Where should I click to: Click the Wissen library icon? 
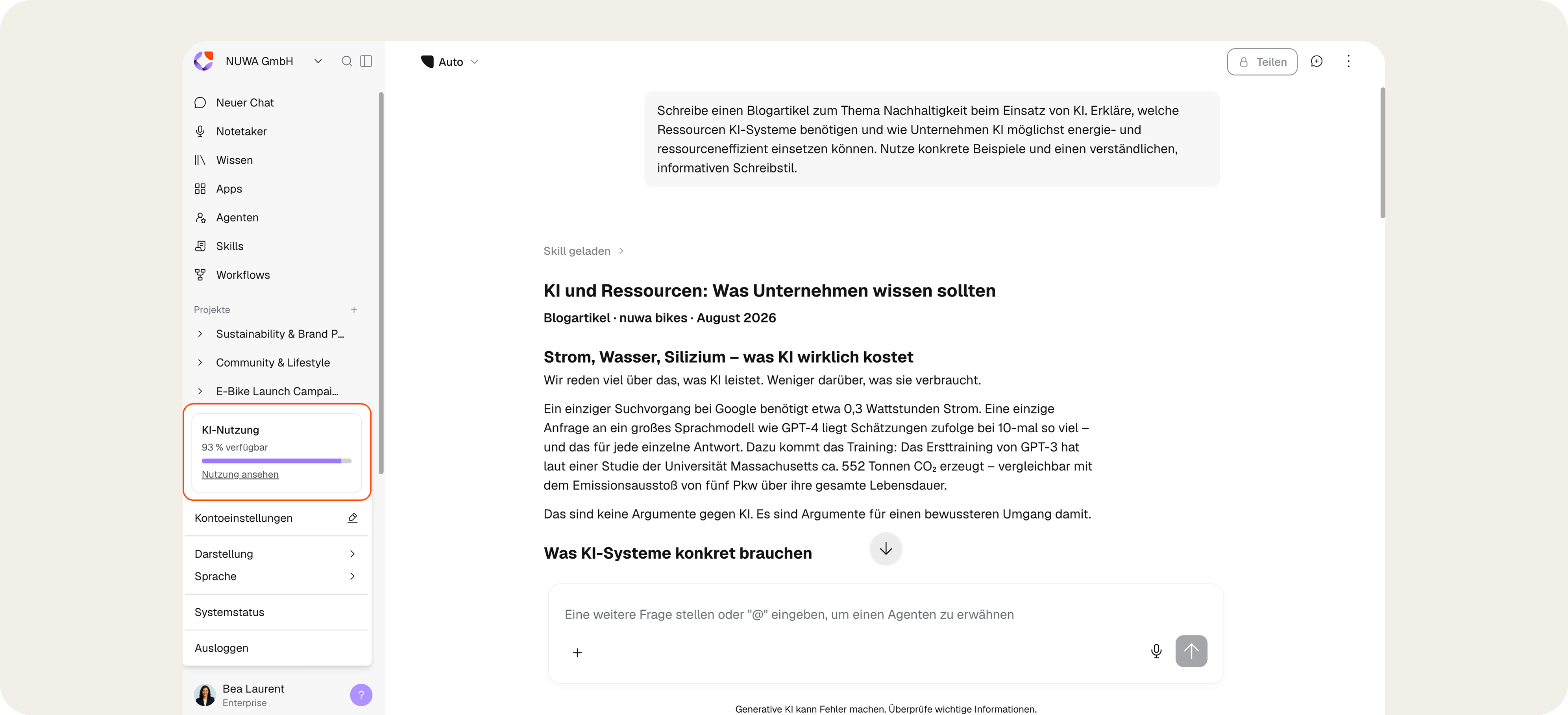pos(200,159)
